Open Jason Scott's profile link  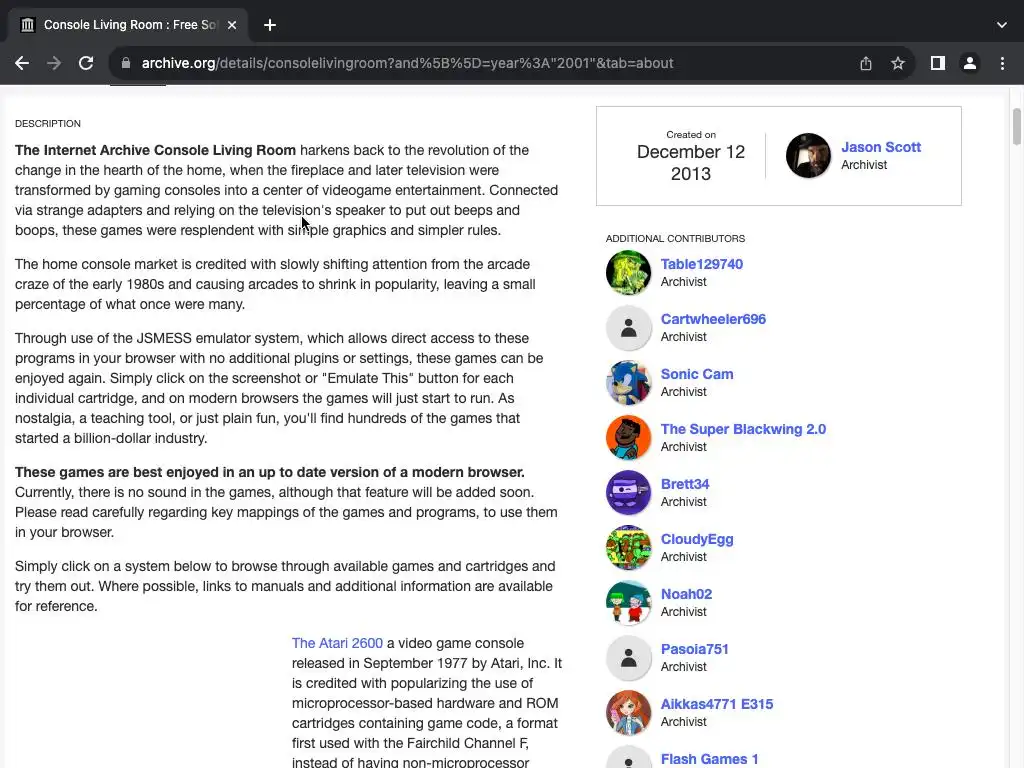[x=881, y=147]
